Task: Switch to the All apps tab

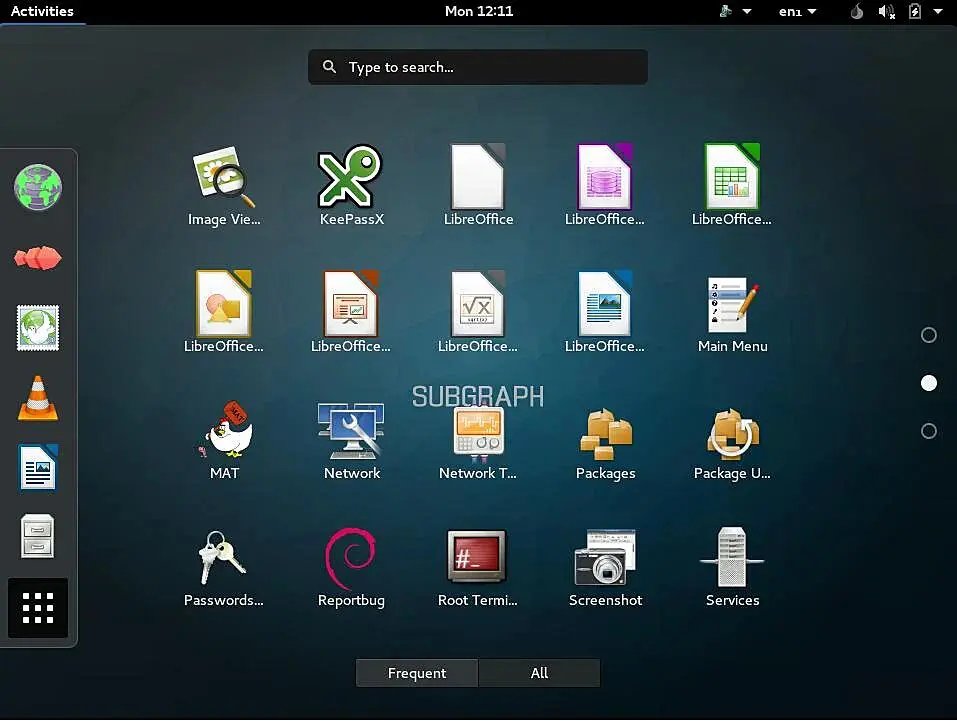Action: point(539,673)
